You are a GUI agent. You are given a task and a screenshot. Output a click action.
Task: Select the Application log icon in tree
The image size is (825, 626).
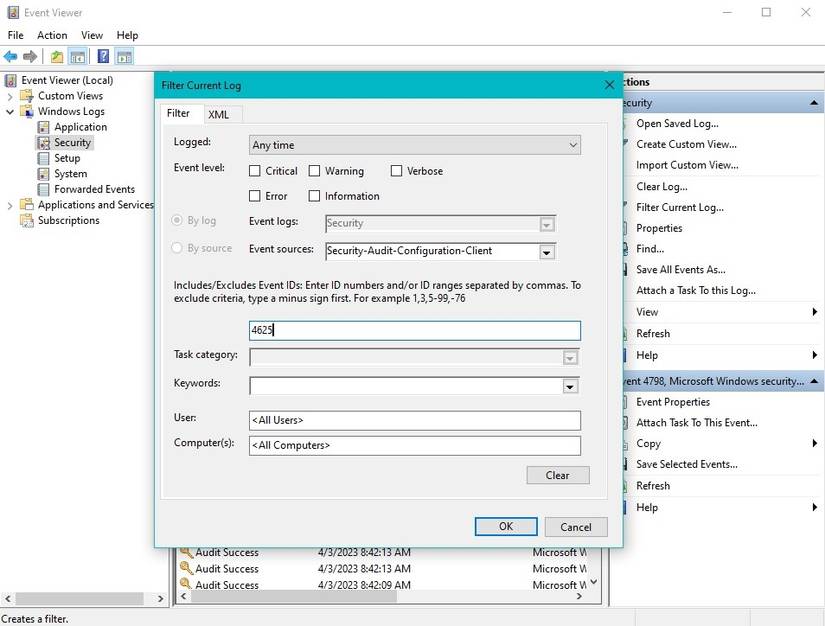coord(44,127)
